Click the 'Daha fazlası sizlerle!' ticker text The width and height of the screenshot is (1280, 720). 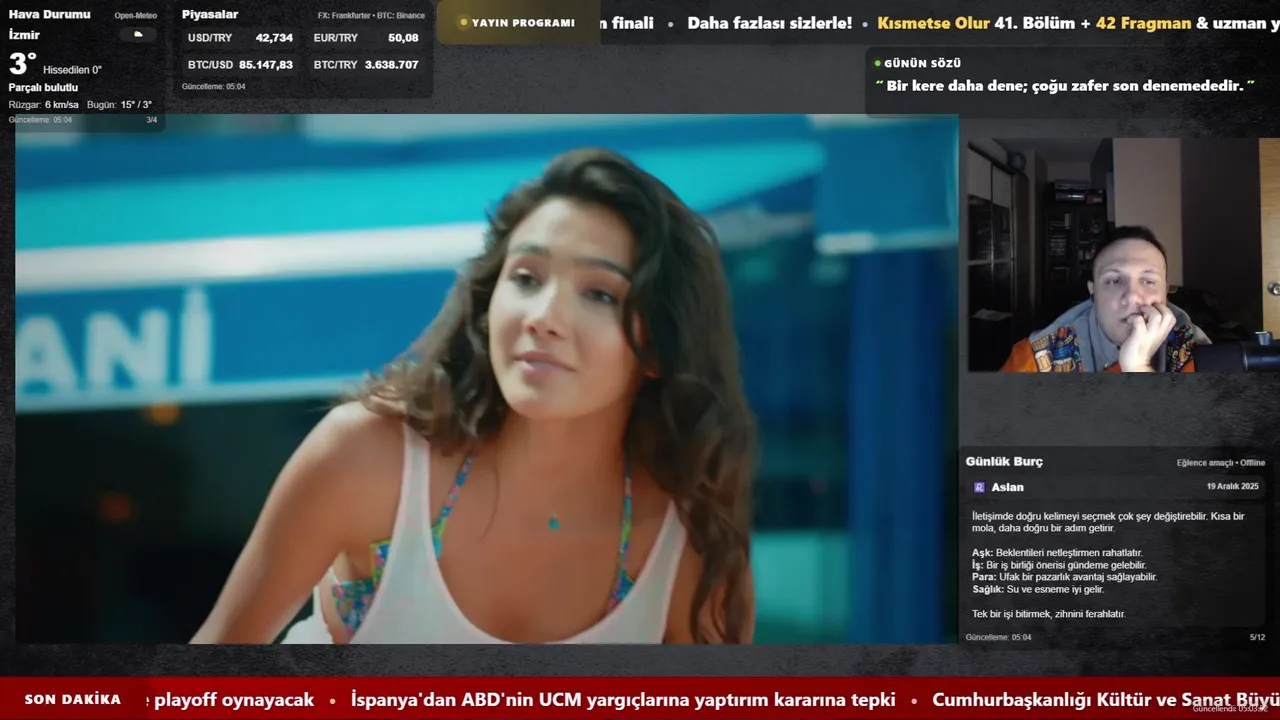770,23
